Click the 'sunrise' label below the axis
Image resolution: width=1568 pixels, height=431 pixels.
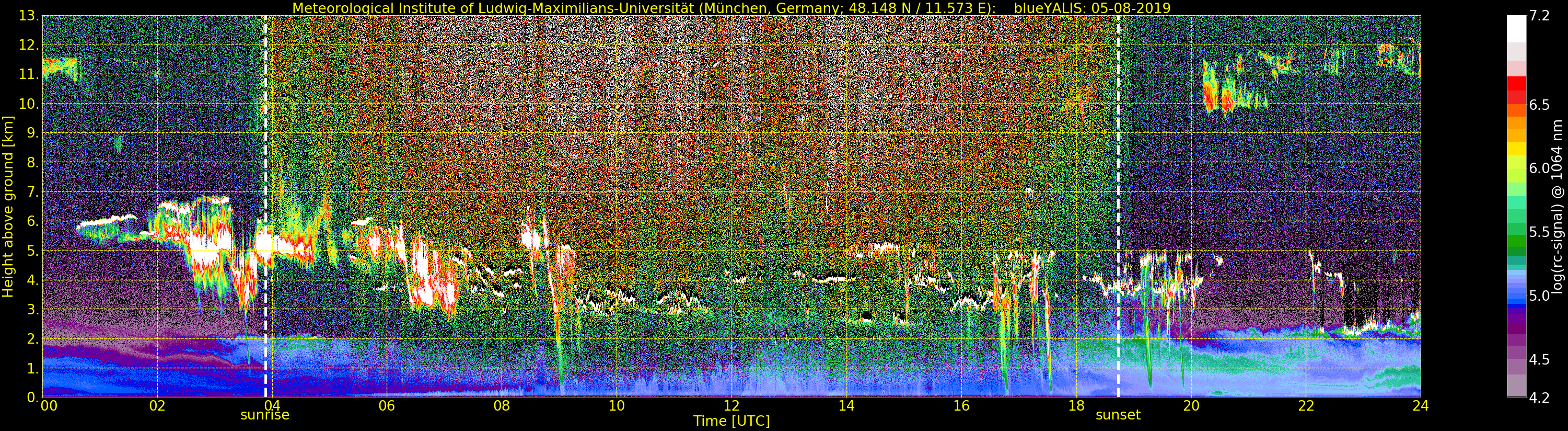[x=265, y=415]
